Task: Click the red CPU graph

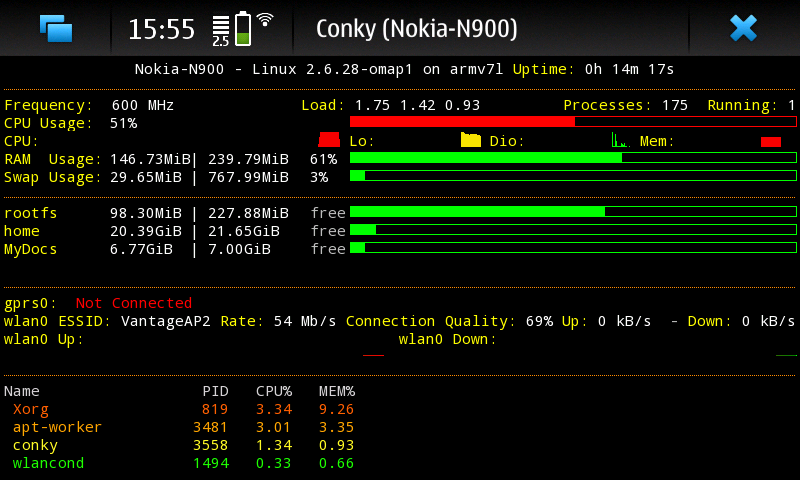Action: coord(329,140)
